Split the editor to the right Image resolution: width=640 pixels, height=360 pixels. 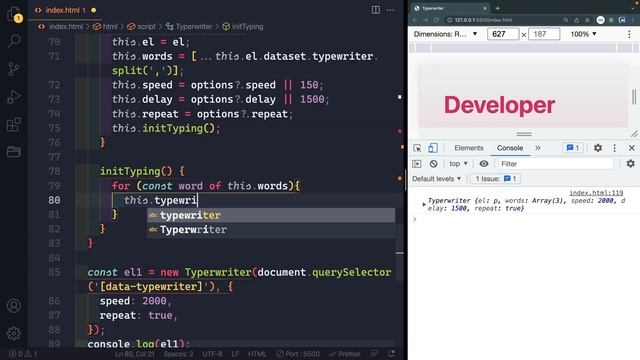(376, 10)
